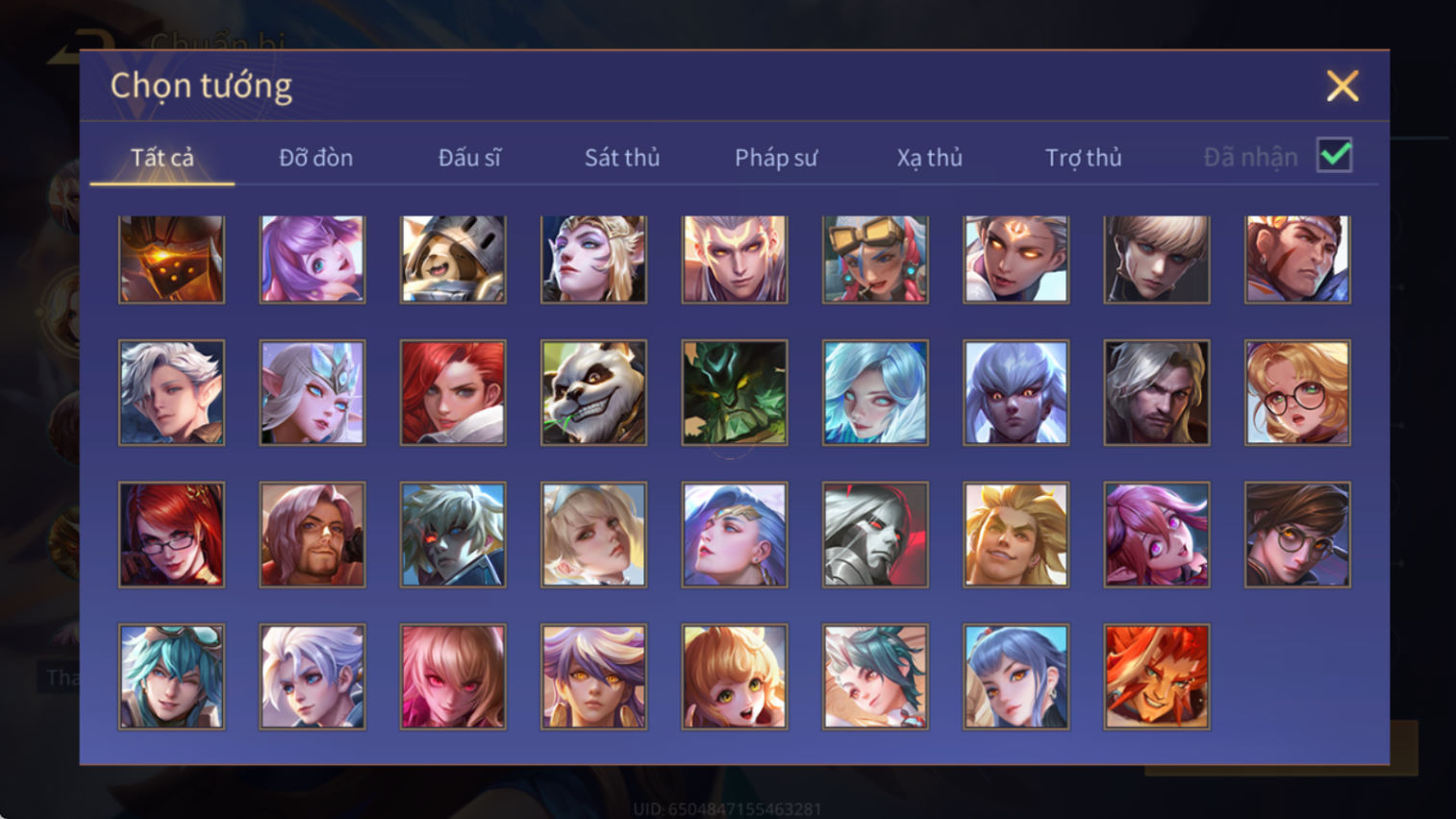Filter heroes by Pháp sư
The width and height of the screenshot is (1456, 819).
(776, 158)
